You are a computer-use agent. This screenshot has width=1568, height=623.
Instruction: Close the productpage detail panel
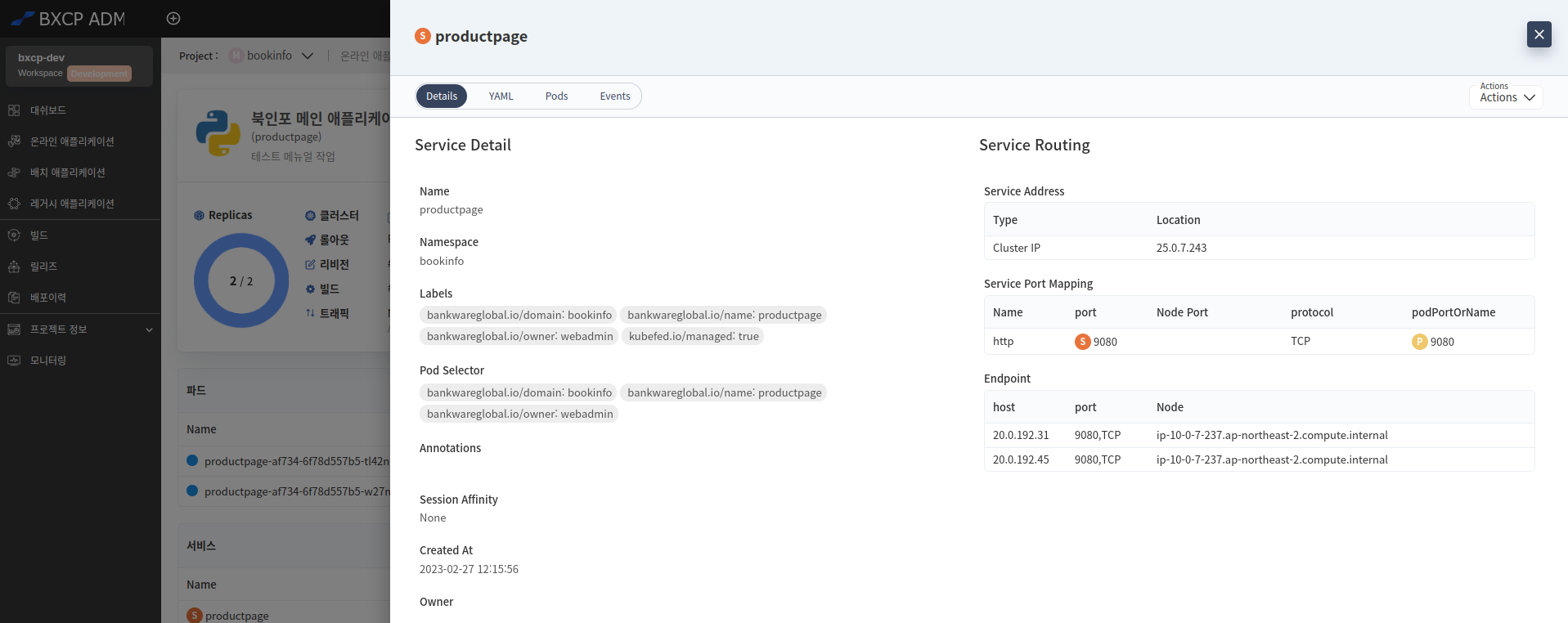(1539, 34)
